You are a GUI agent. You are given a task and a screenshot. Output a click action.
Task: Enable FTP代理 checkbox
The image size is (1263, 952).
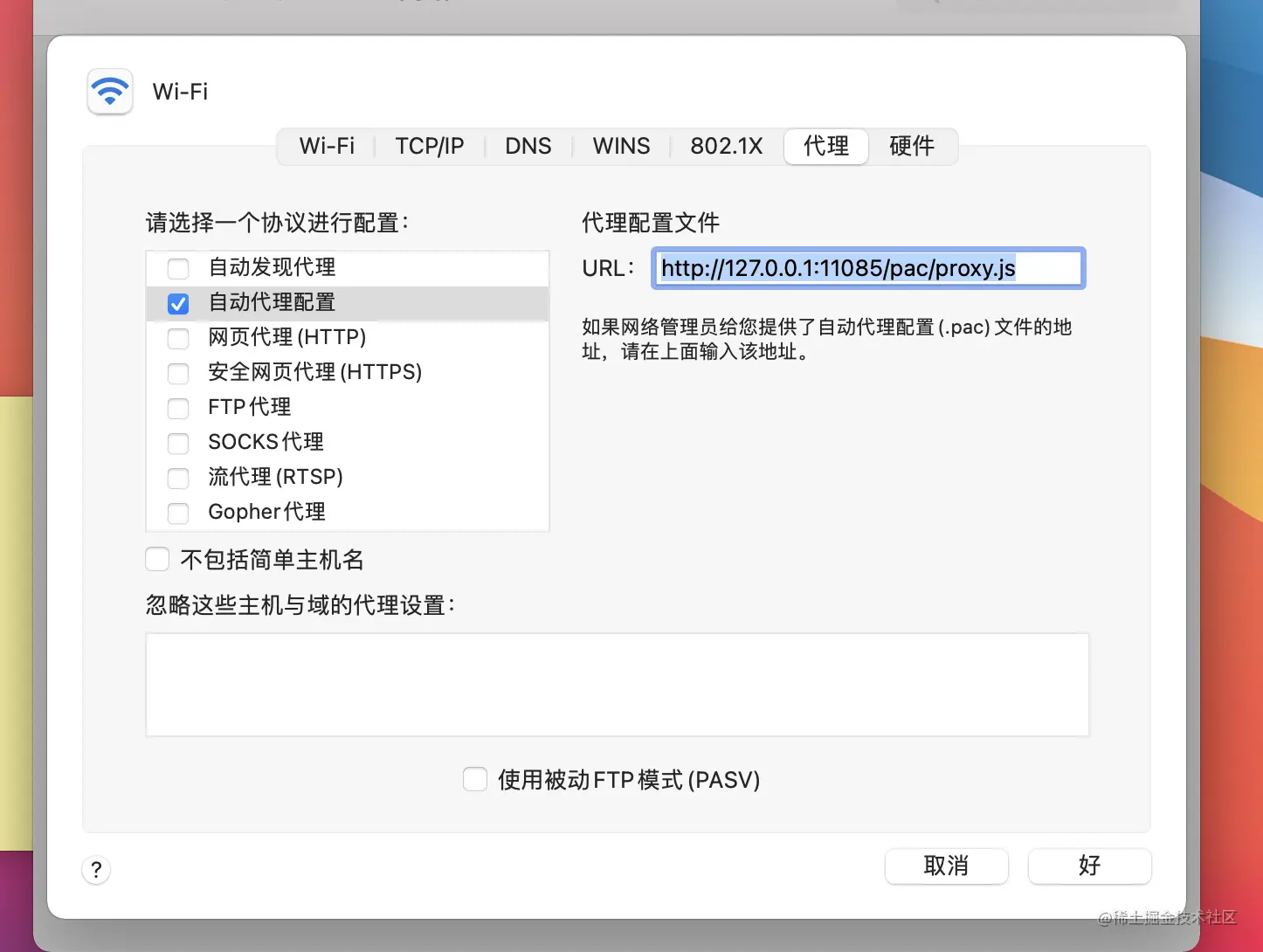[x=178, y=408]
